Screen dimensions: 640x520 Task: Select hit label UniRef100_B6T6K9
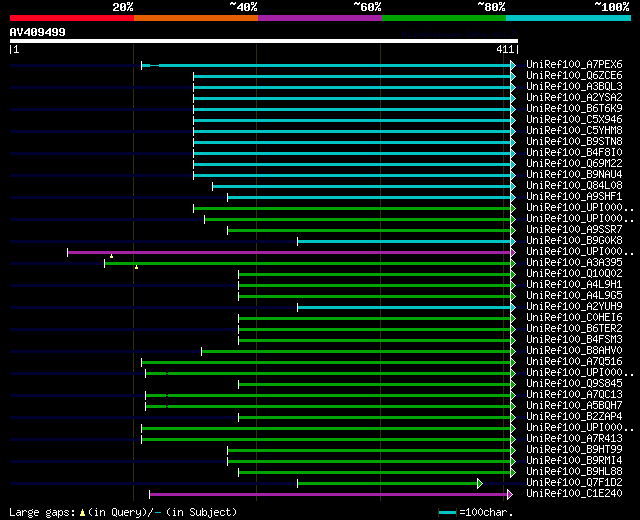574,109
